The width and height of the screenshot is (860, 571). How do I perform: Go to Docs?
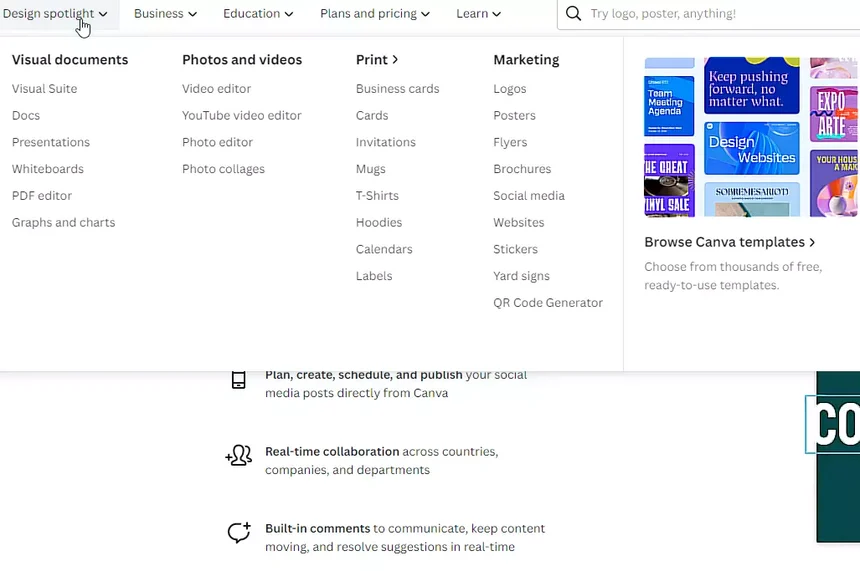tap(26, 115)
